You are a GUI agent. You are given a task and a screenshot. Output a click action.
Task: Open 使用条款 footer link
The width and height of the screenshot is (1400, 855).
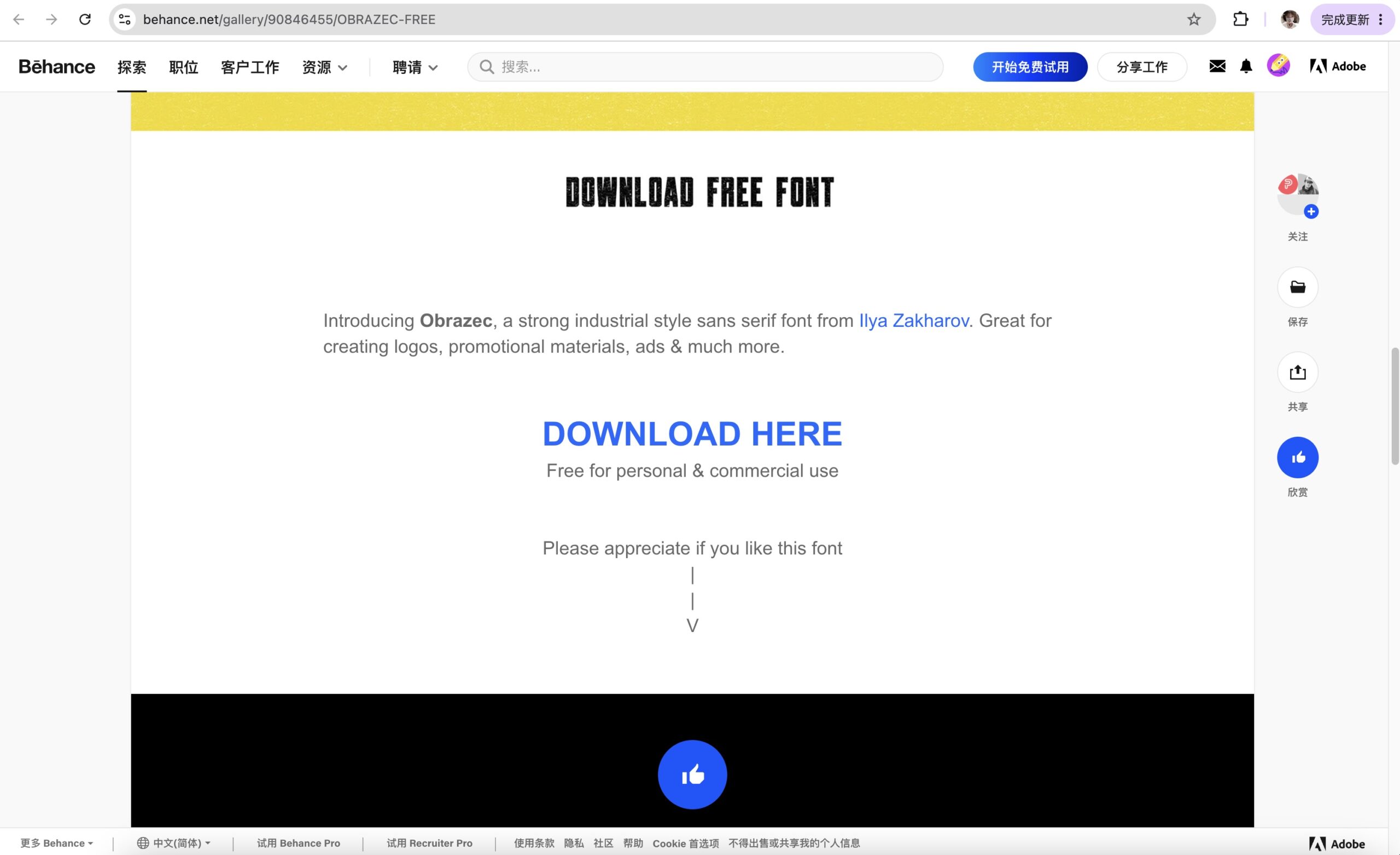(534, 843)
